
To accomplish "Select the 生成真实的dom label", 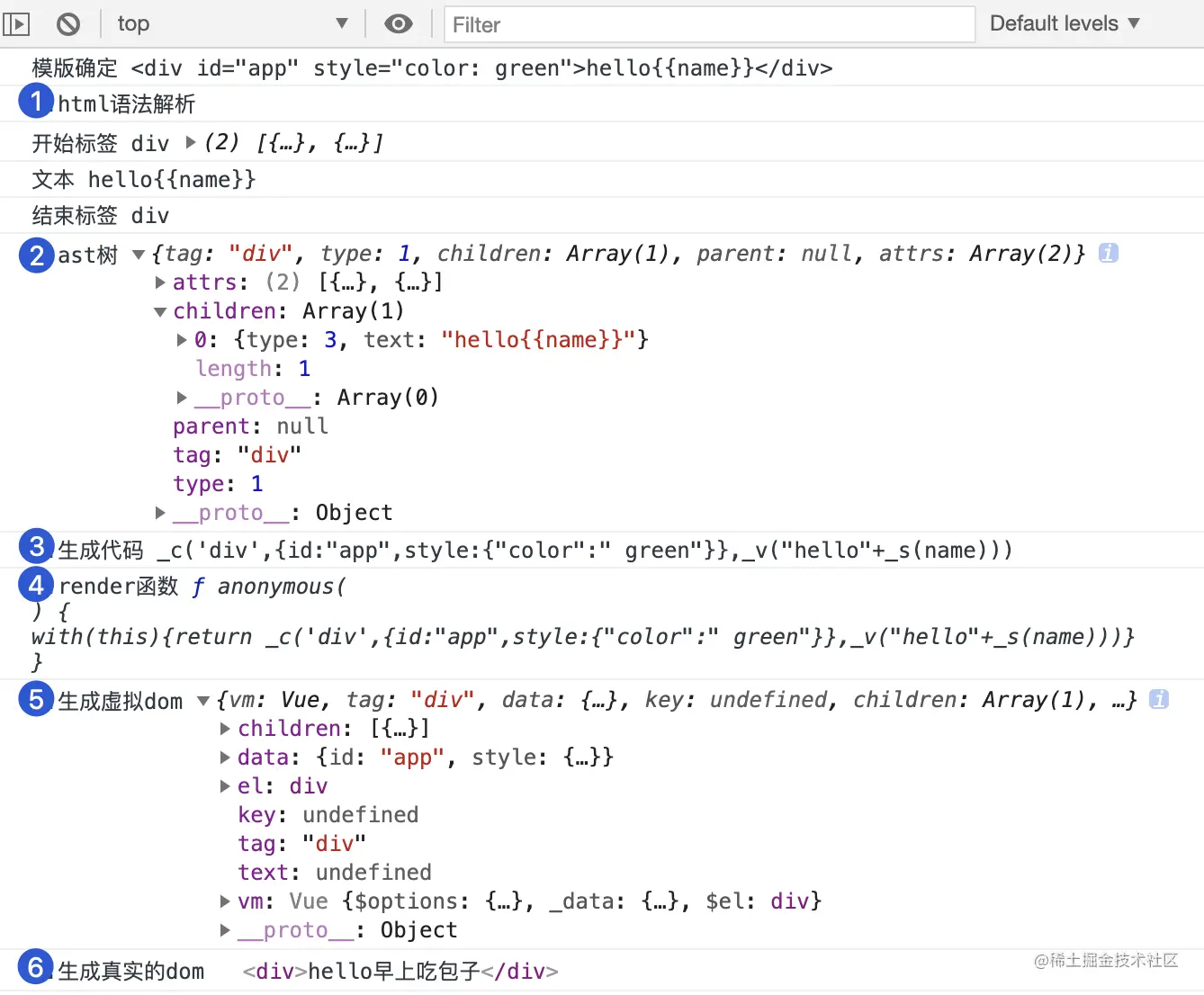I will (x=131, y=972).
